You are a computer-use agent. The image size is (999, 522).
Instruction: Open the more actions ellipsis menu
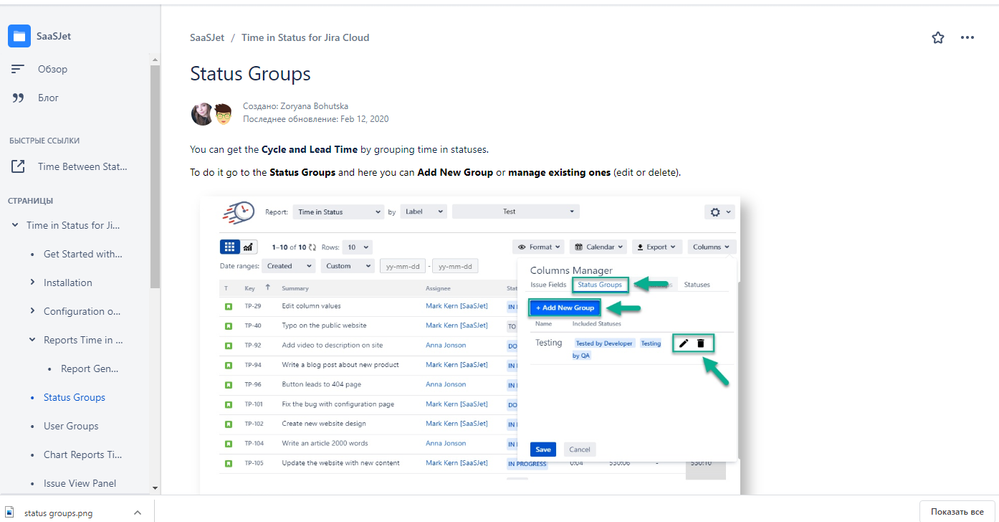[967, 38]
